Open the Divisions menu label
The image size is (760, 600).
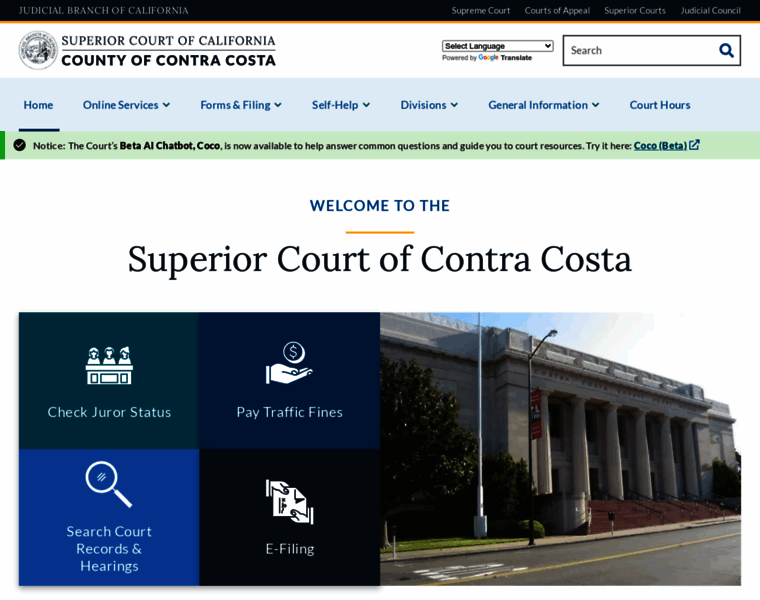[x=423, y=105]
